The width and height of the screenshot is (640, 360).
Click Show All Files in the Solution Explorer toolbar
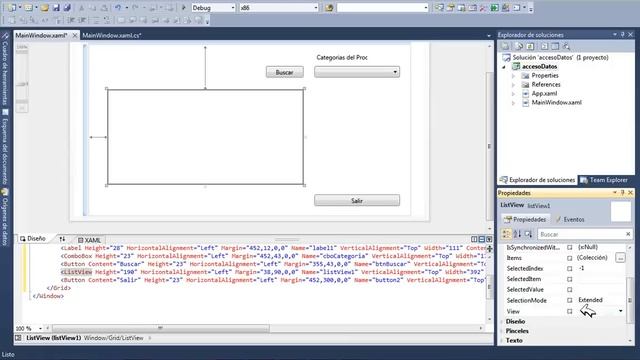pos(519,46)
